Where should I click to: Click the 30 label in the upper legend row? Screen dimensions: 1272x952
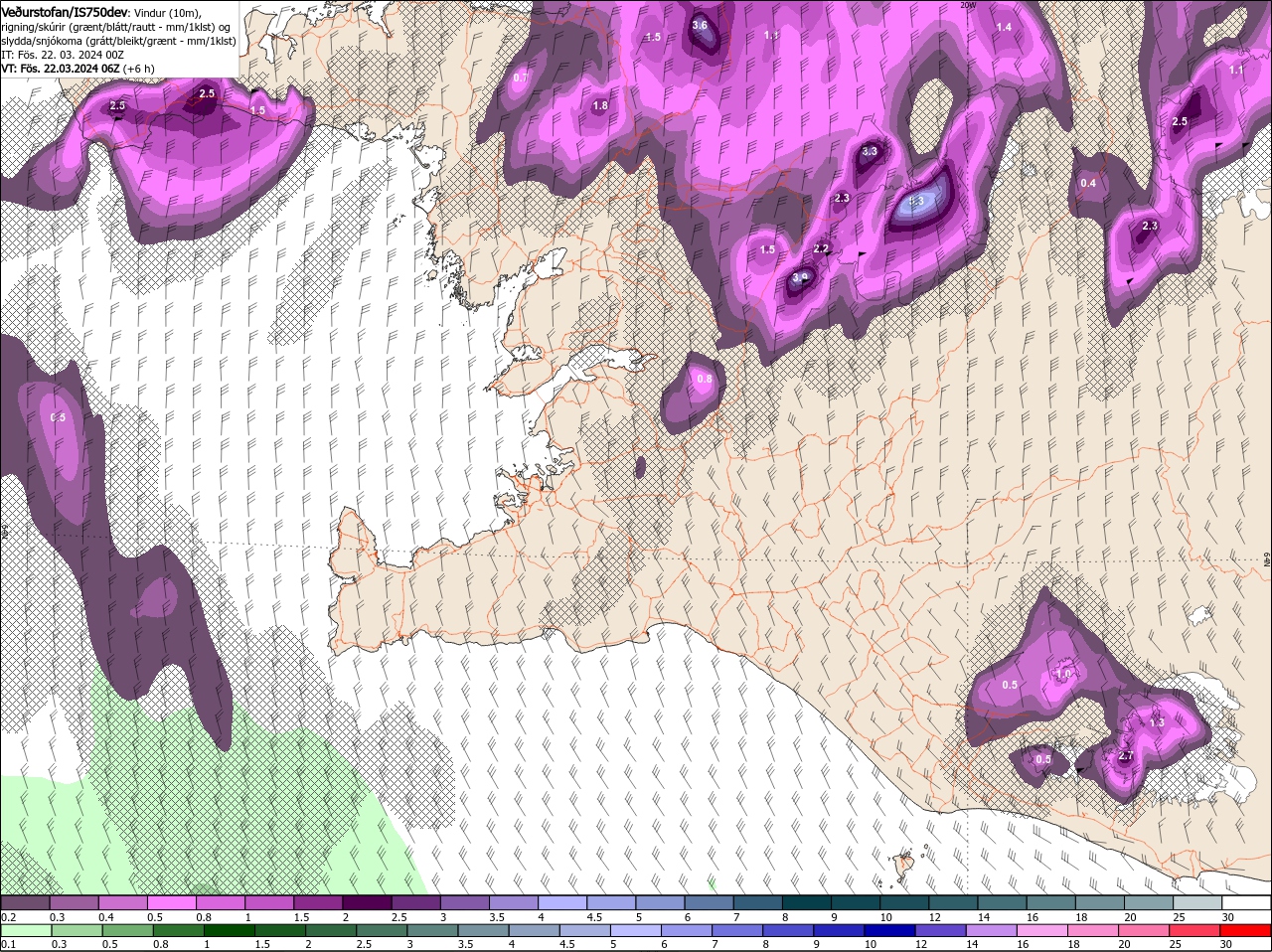click(1228, 917)
